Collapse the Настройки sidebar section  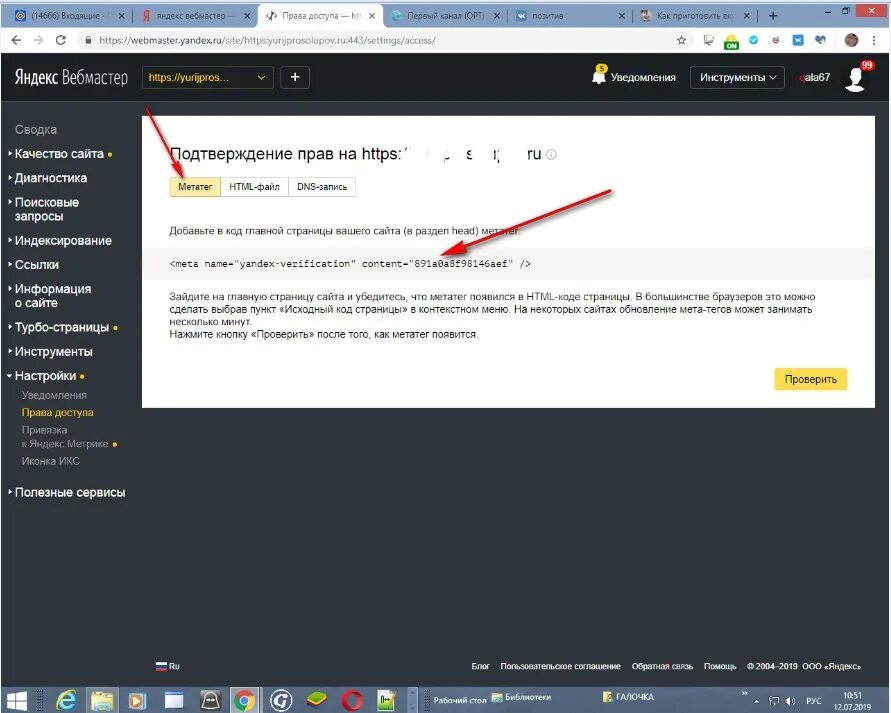pos(45,376)
